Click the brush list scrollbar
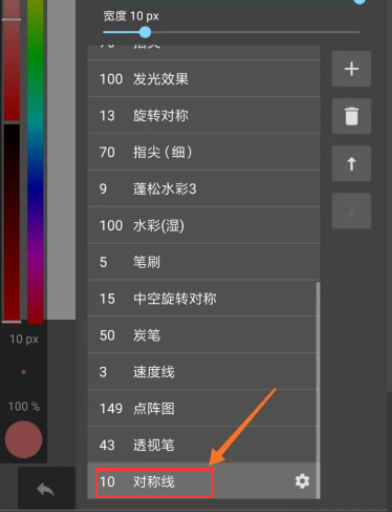 pos(318,390)
